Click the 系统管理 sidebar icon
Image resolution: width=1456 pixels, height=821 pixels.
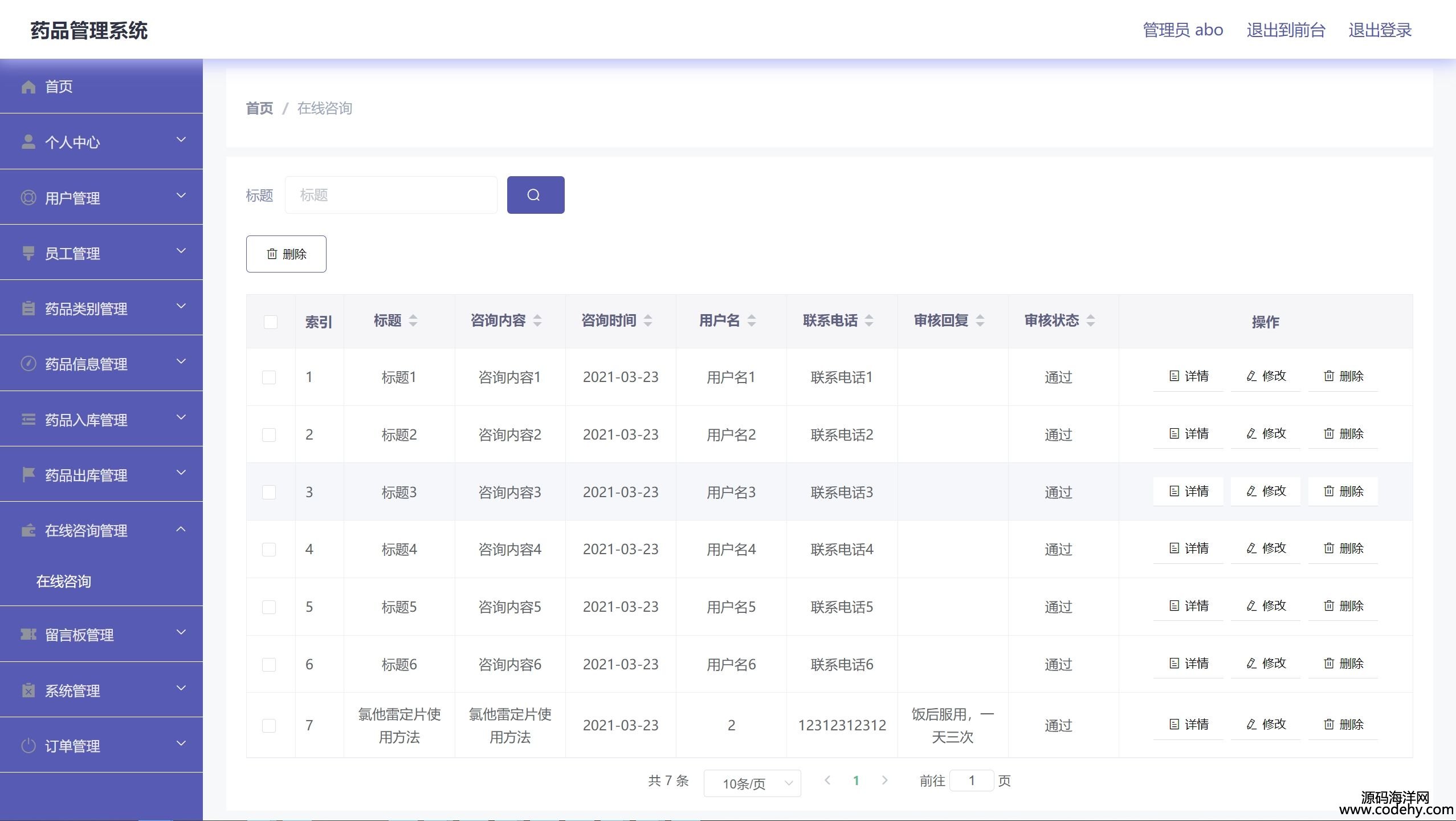[28, 690]
